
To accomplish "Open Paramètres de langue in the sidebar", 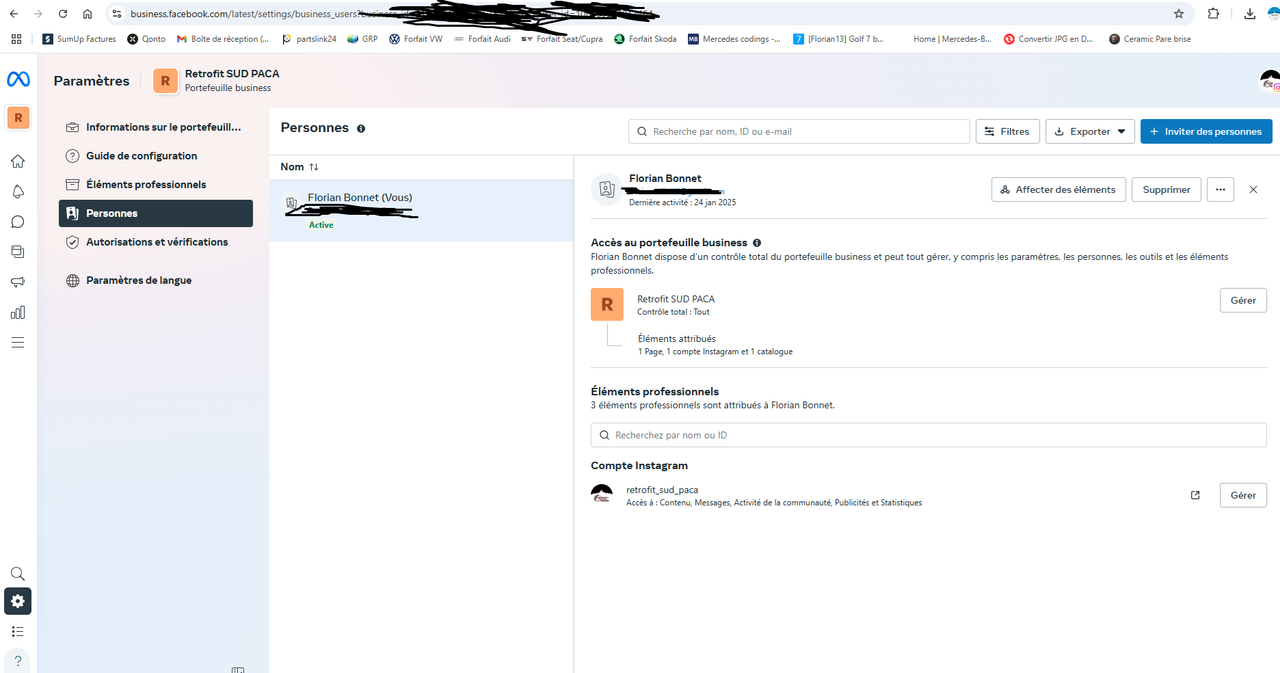I will click(156, 281).
